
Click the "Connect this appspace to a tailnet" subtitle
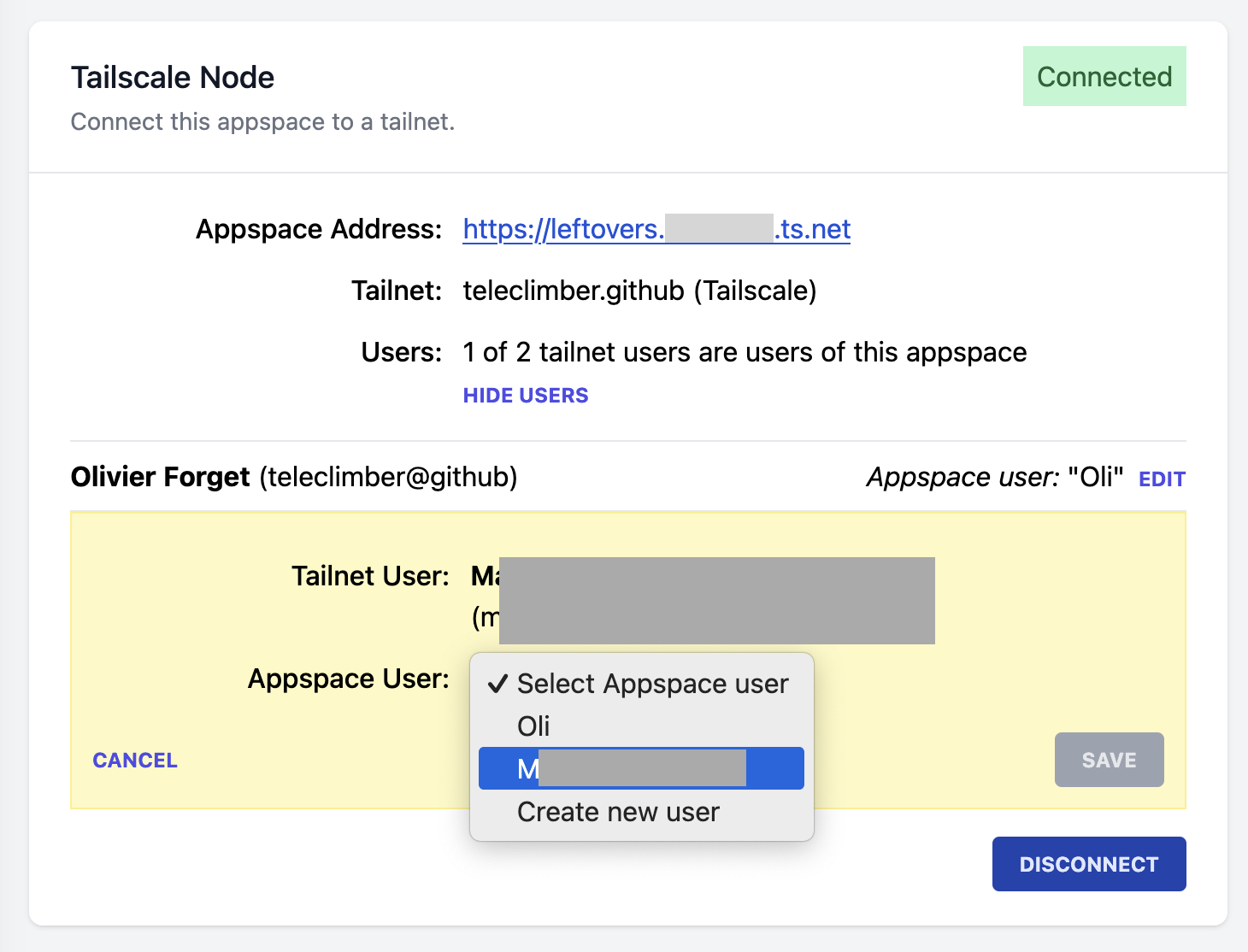point(262,122)
